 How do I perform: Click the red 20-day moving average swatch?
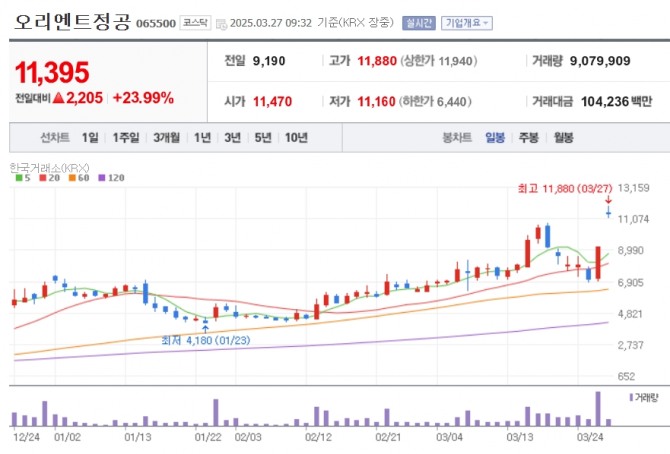click(x=43, y=178)
